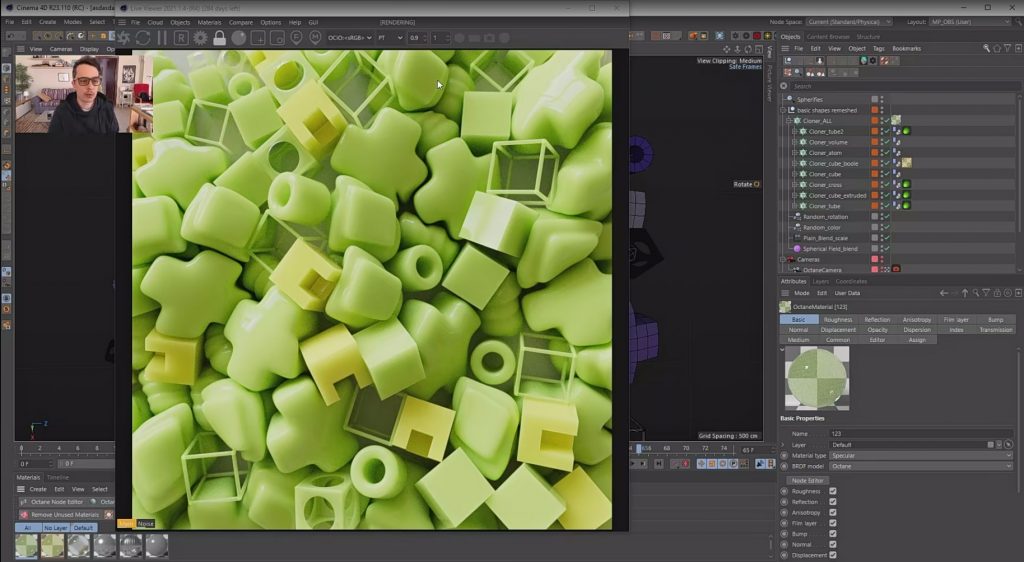The width and height of the screenshot is (1024, 562).
Task: Click search magnifier in Objects panel header
Action: [986, 48]
